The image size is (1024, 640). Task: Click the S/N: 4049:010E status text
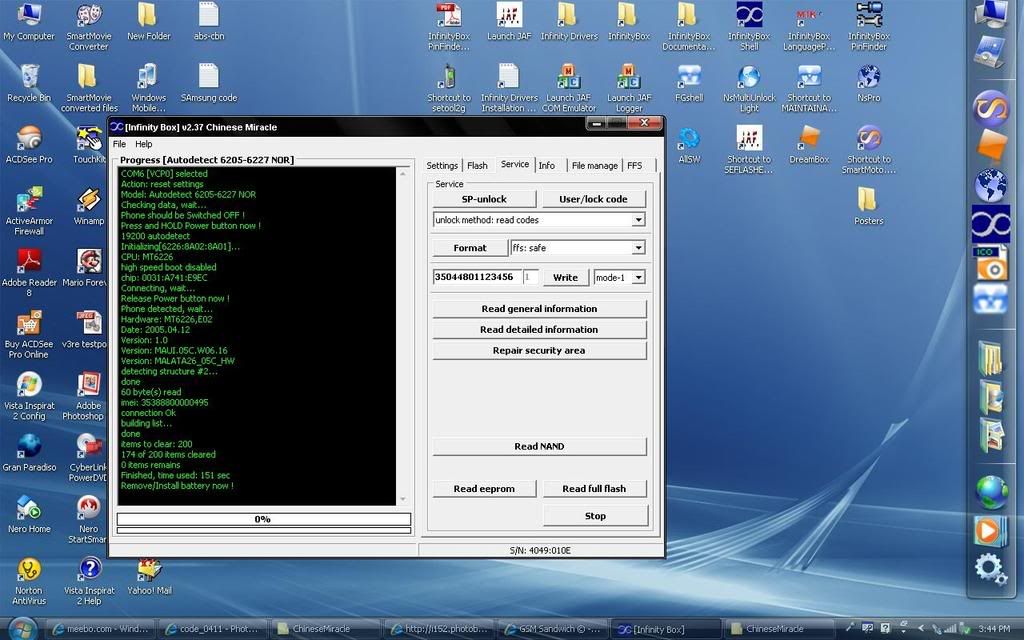click(x=540, y=551)
